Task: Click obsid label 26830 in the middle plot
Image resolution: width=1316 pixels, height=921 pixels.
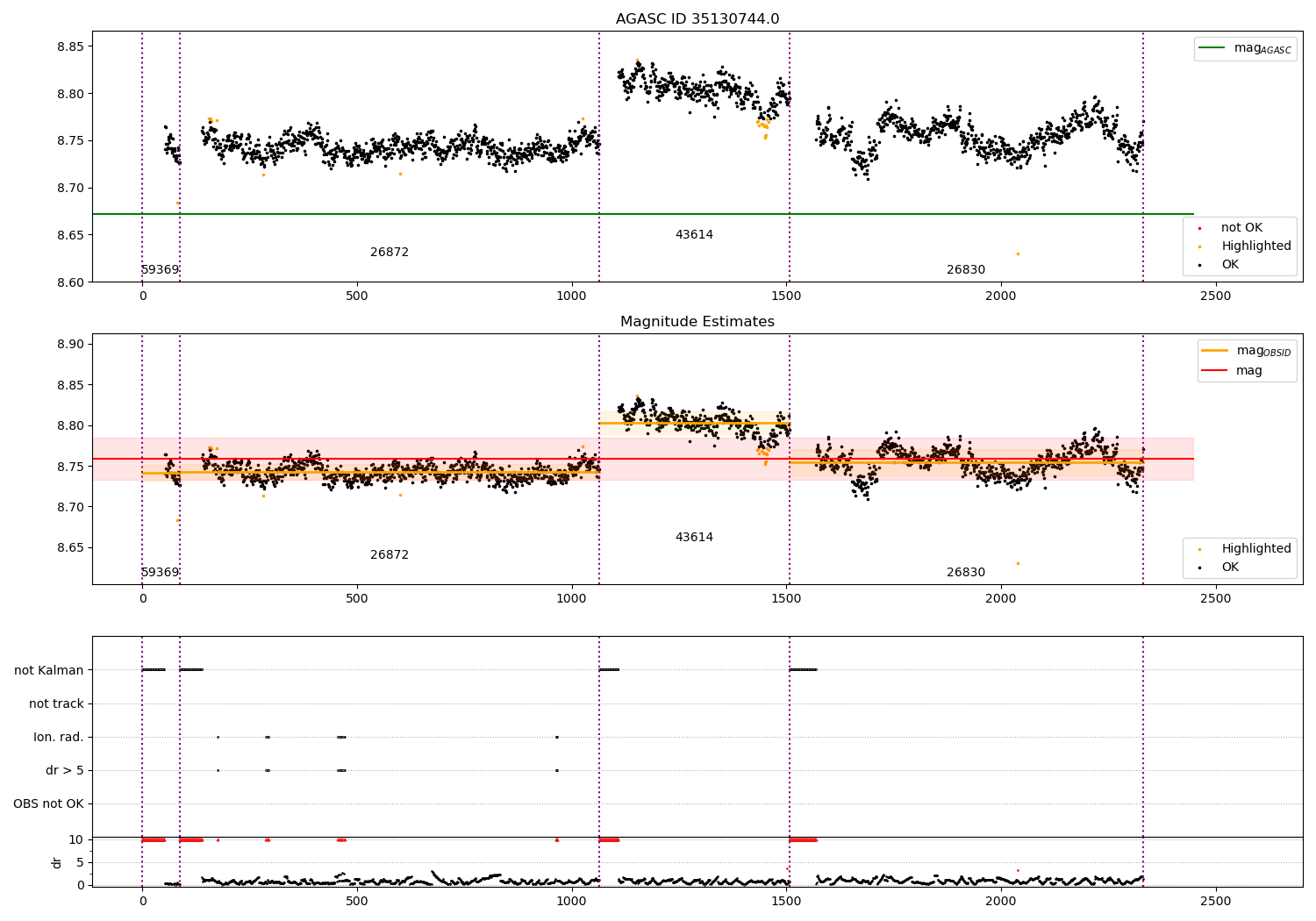Action: [966, 573]
